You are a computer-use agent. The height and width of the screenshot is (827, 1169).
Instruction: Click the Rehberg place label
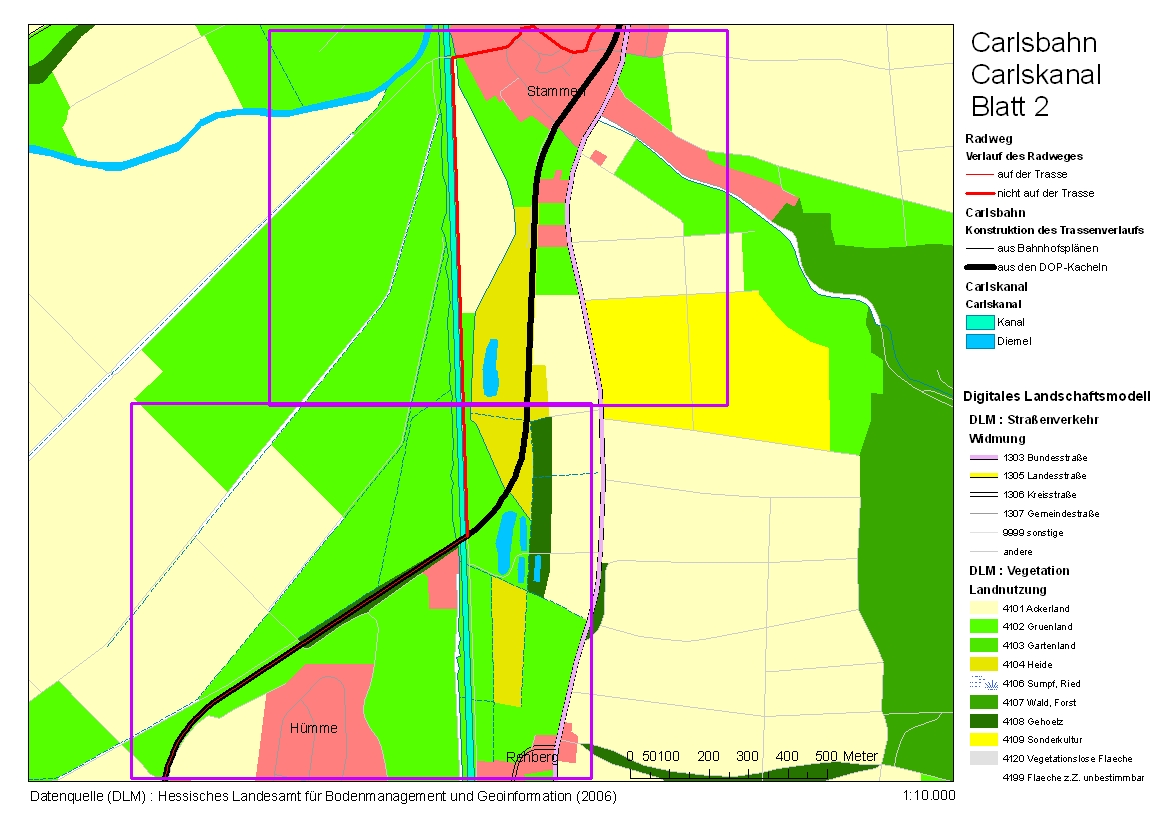(x=532, y=757)
